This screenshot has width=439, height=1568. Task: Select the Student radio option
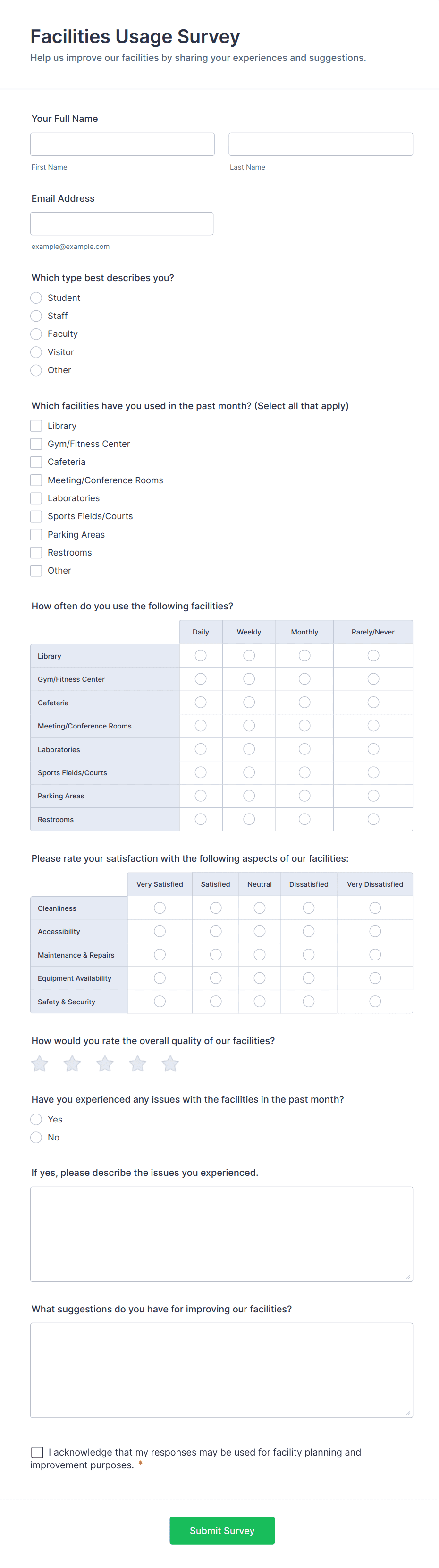36,298
